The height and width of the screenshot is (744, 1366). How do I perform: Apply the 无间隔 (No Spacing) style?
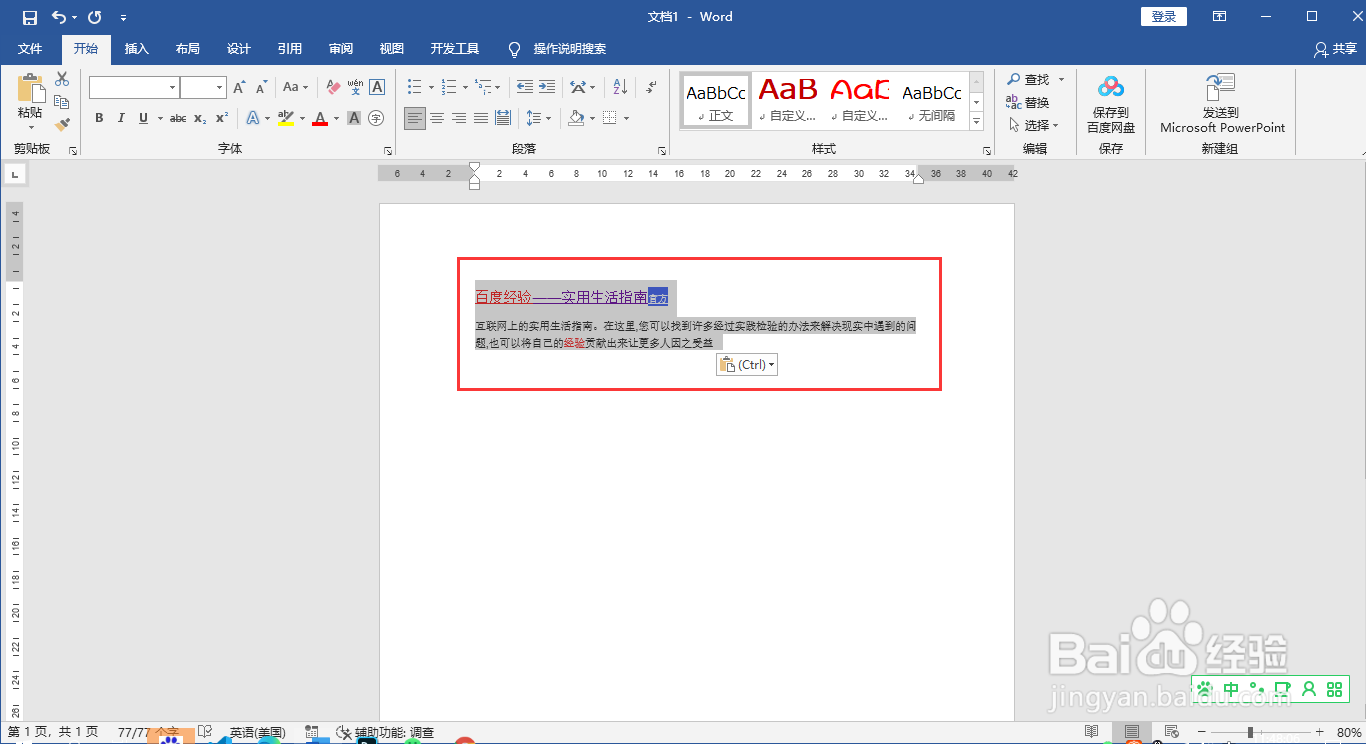(x=932, y=100)
